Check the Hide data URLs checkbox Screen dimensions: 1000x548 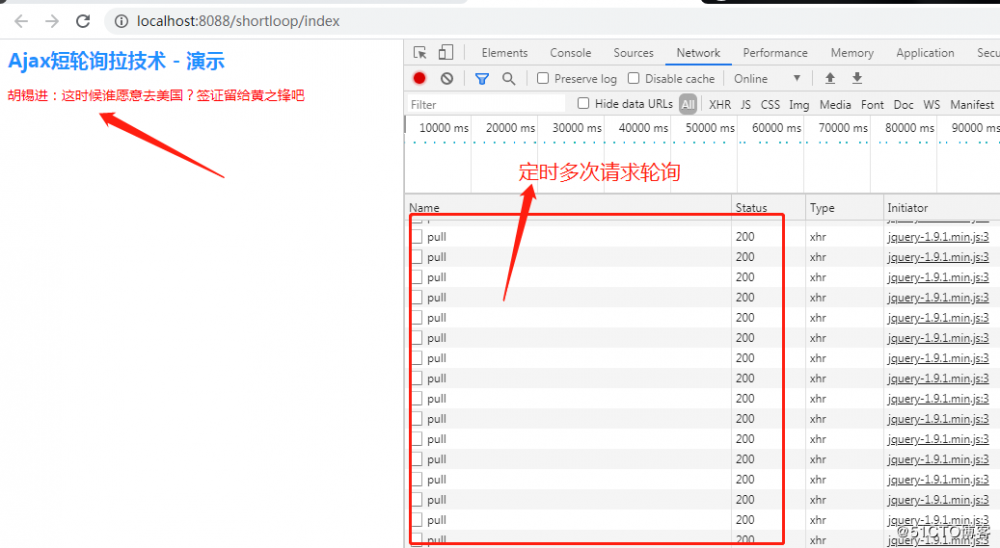click(583, 103)
